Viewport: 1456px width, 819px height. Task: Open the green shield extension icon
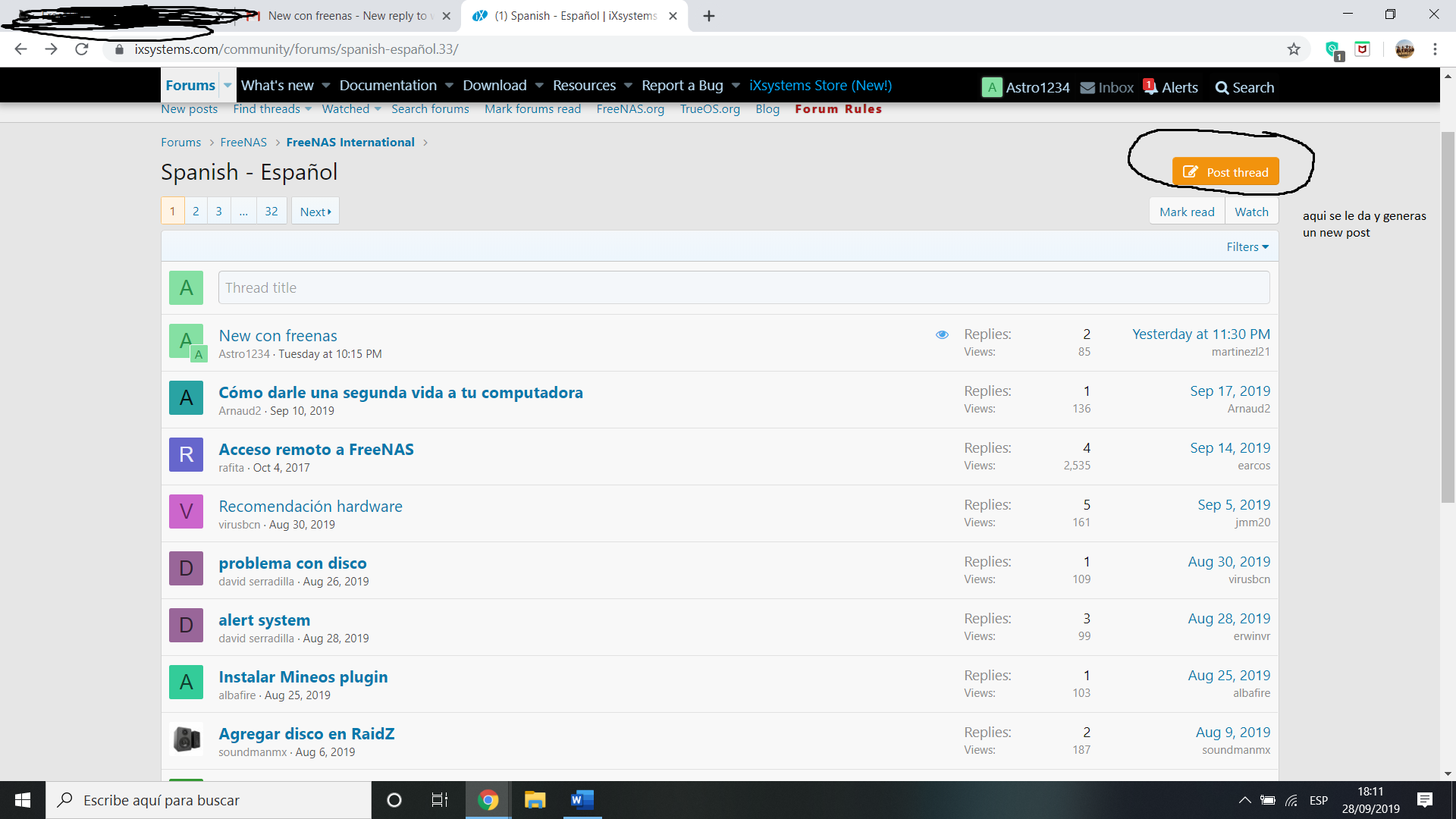point(1333,50)
